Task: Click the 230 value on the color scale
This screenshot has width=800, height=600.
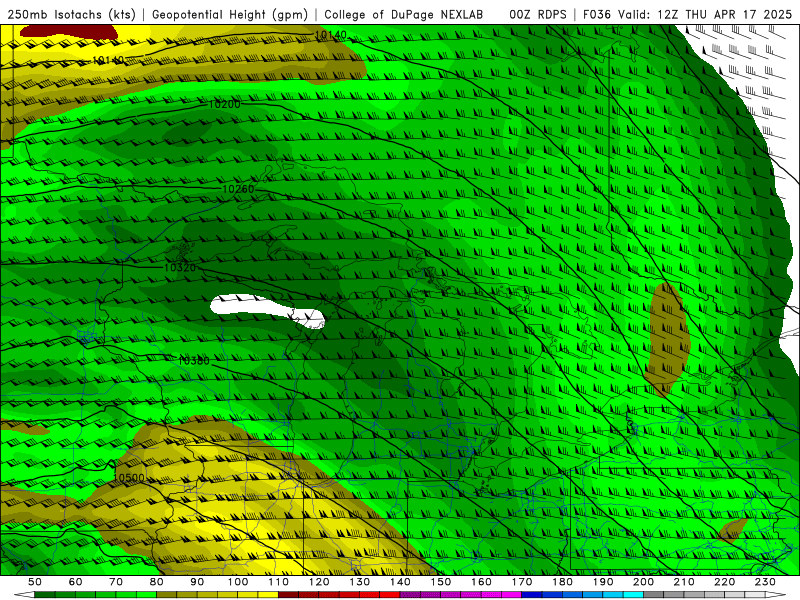Action: point(765,582)
